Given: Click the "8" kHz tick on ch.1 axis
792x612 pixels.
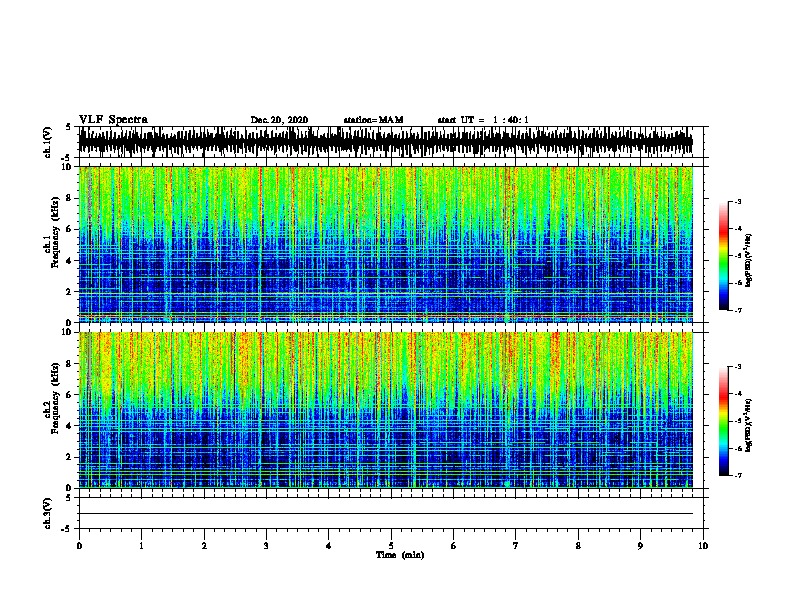Looking at the screenshot, I should pos(69,198).
